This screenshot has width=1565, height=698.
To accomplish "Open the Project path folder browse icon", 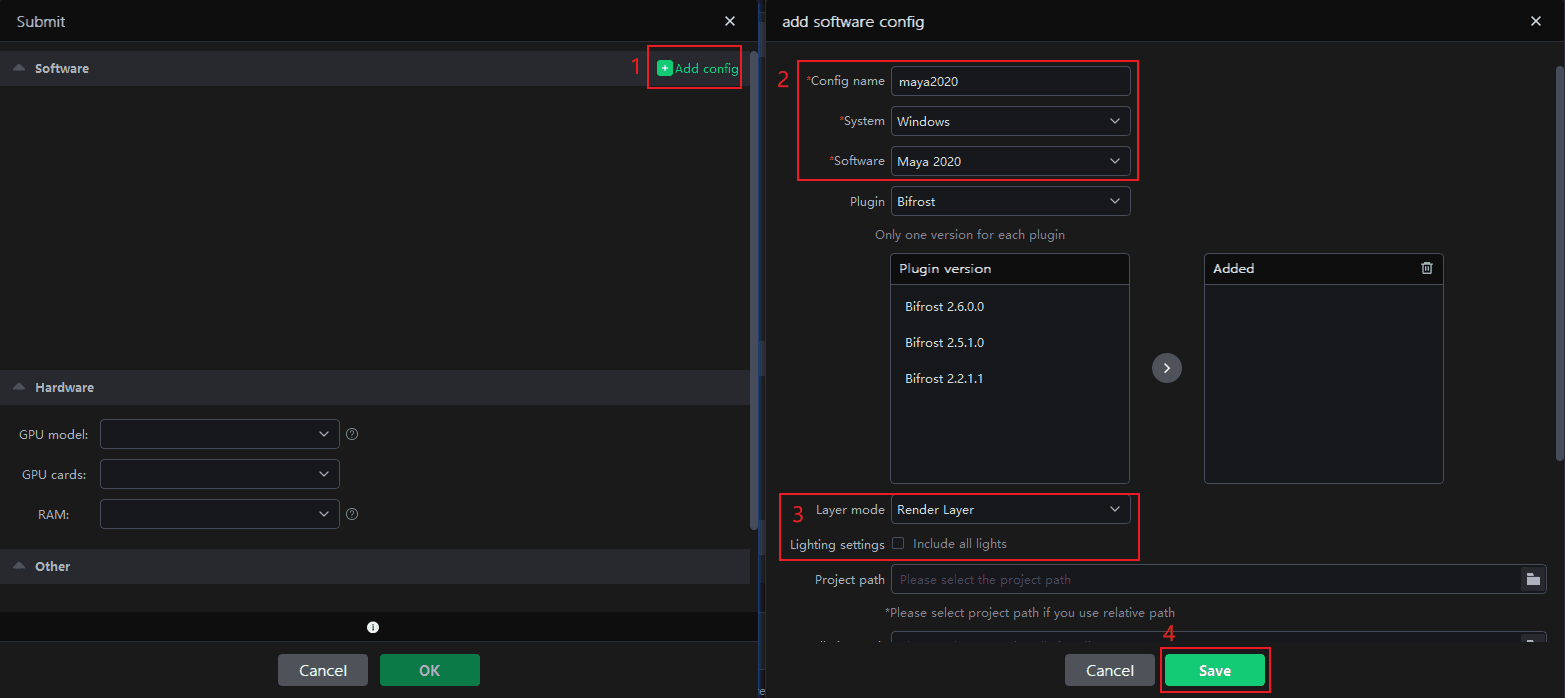I will [1532, 579].
